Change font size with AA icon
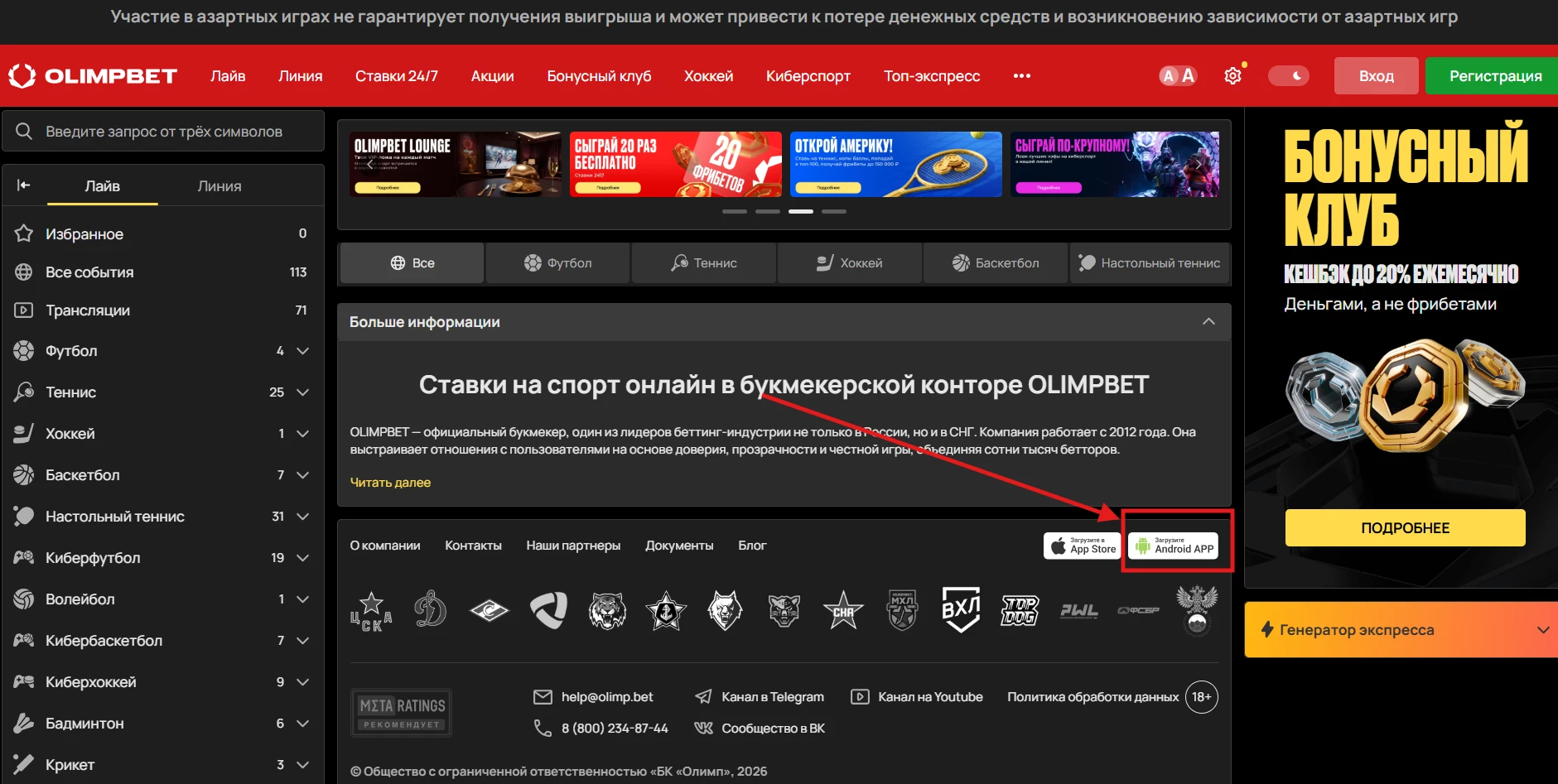The width and height of the screenshot is (1558, 784). pos(1178,76)
